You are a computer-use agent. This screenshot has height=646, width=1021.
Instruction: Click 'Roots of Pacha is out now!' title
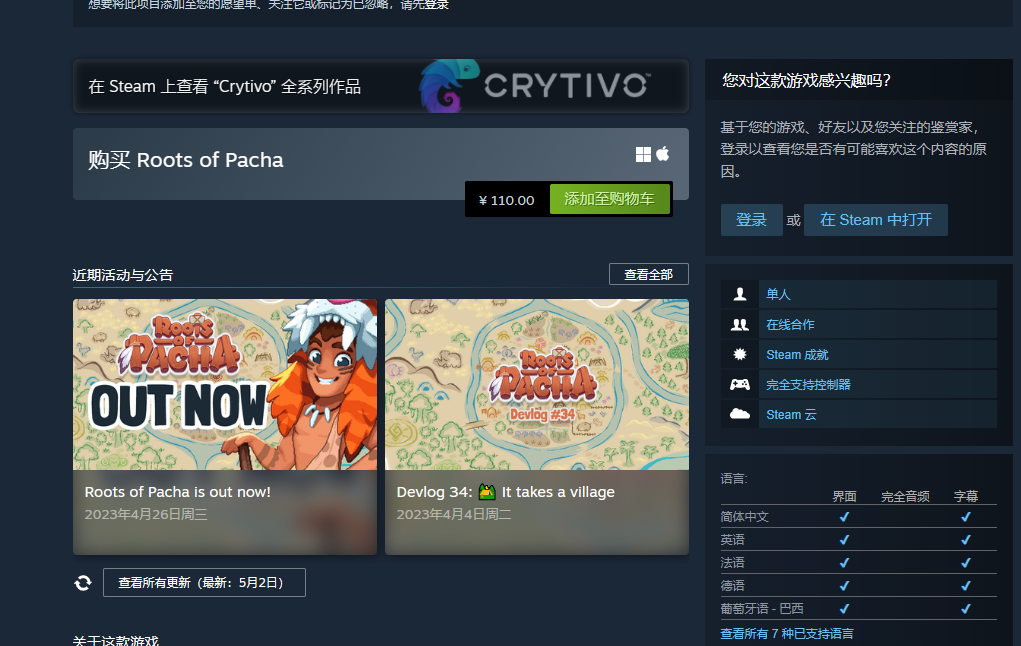coord(178,492)
